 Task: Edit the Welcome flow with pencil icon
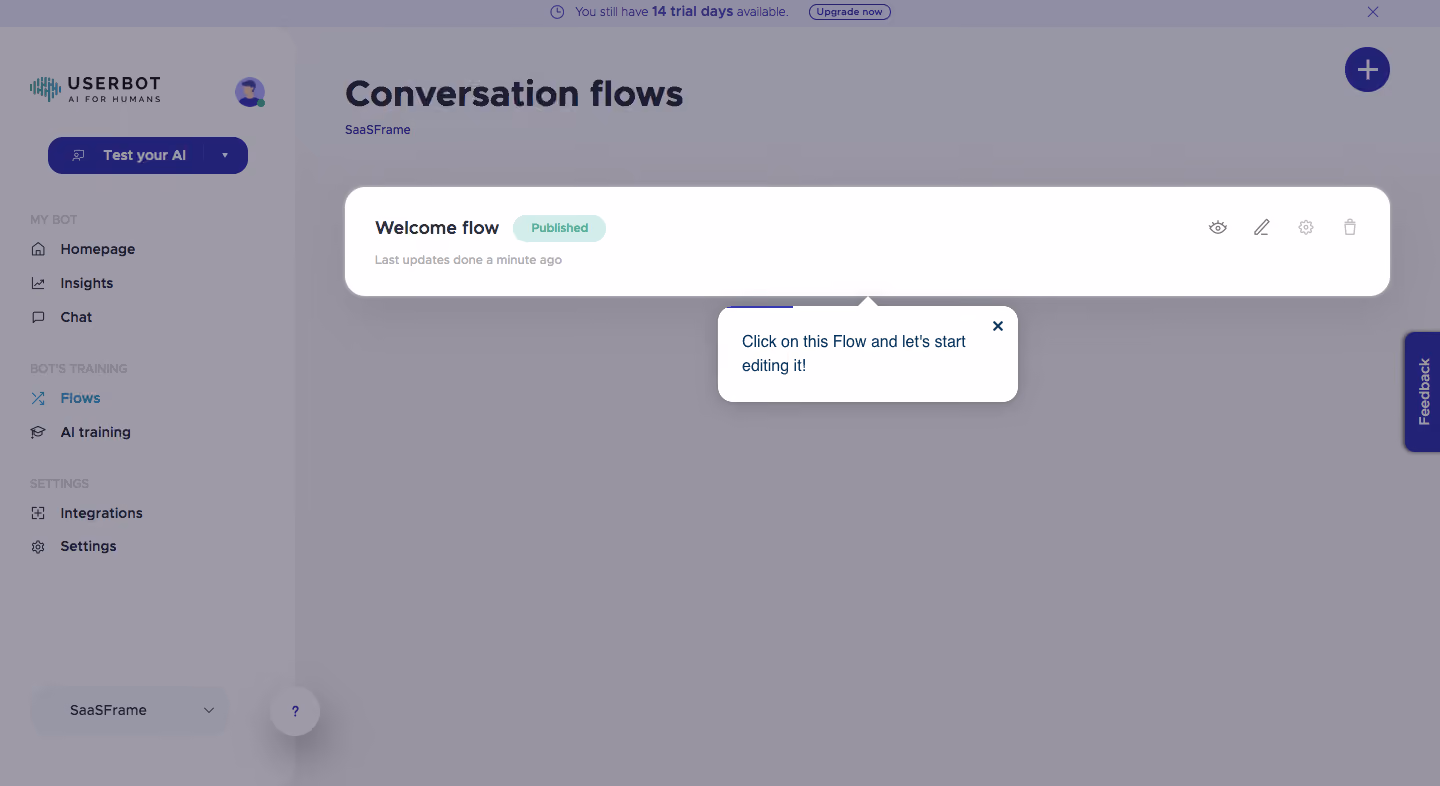coord(1261,227)
